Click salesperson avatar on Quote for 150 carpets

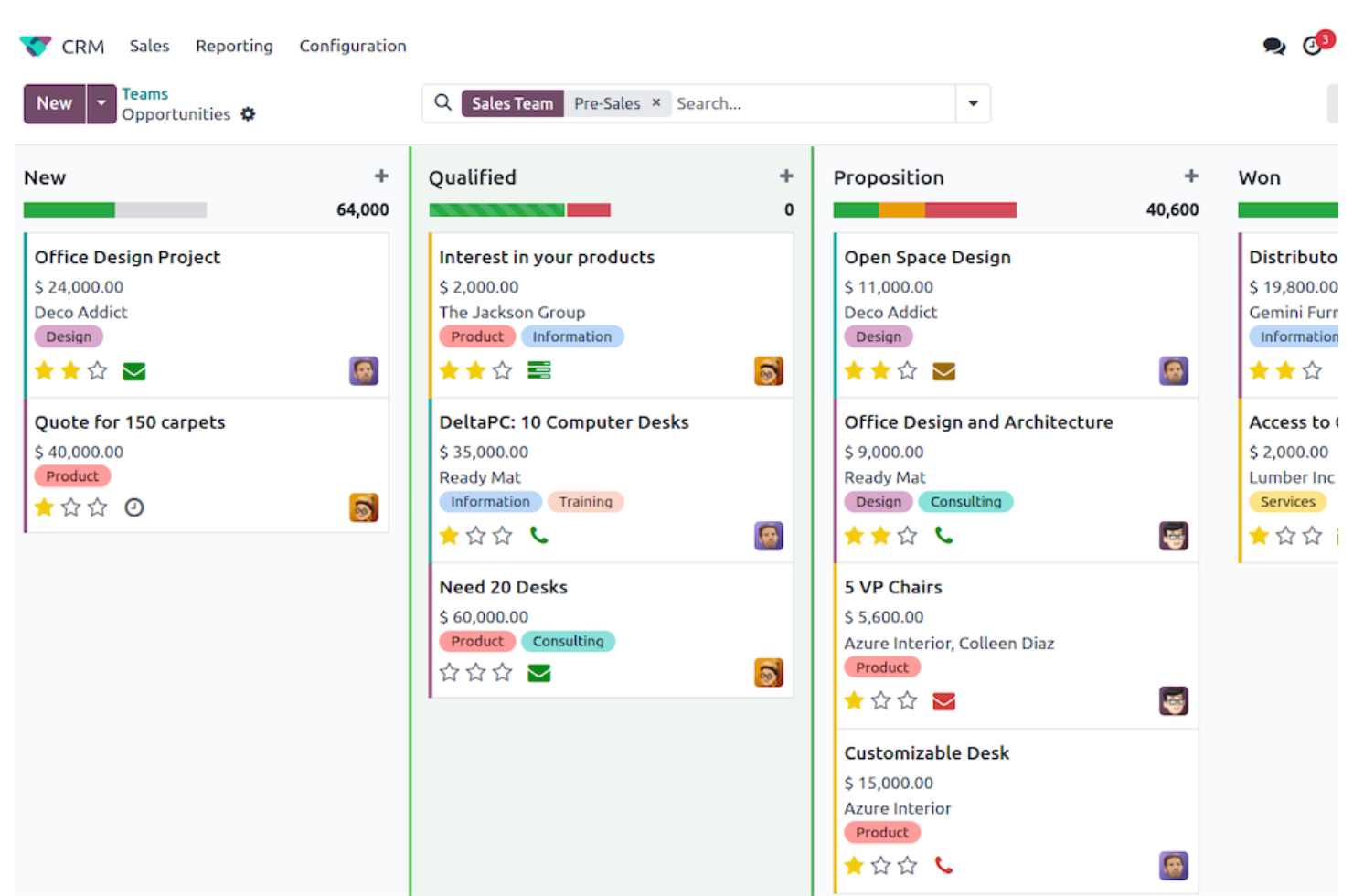(x=364, y=507)
